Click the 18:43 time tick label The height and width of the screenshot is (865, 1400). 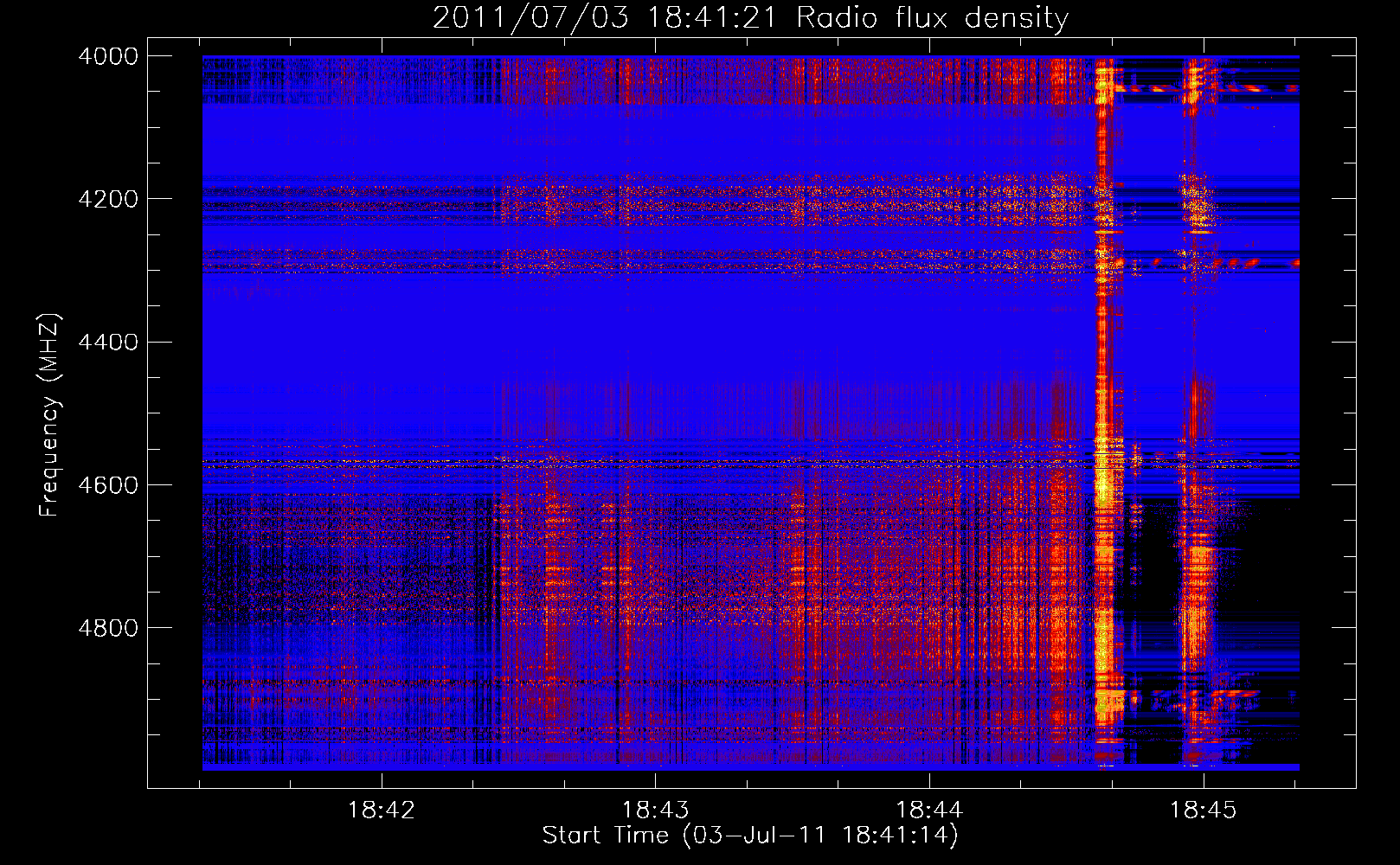point(655,811)
